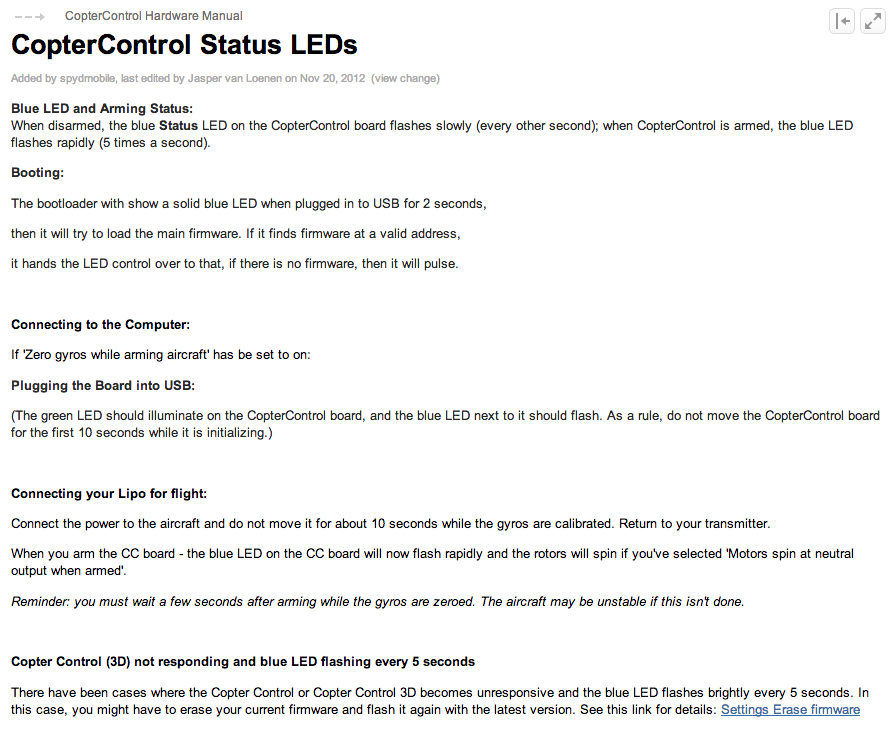Click the Copter Control (3D) not responding heading
Viewport: 893px width, 733px height.
[x=243, y=662]
